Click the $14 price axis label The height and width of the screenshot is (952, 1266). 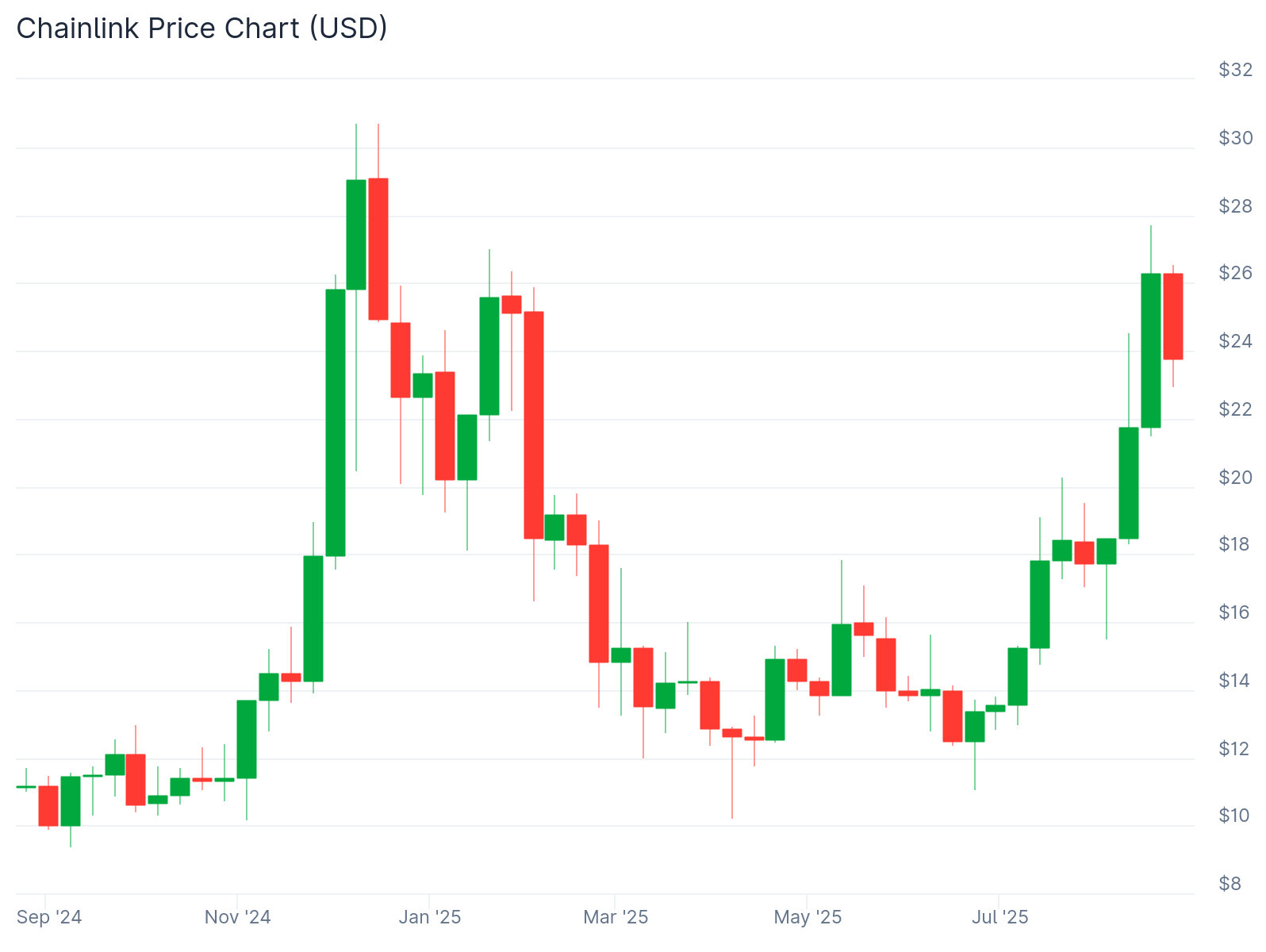(x=1235, y=680)
